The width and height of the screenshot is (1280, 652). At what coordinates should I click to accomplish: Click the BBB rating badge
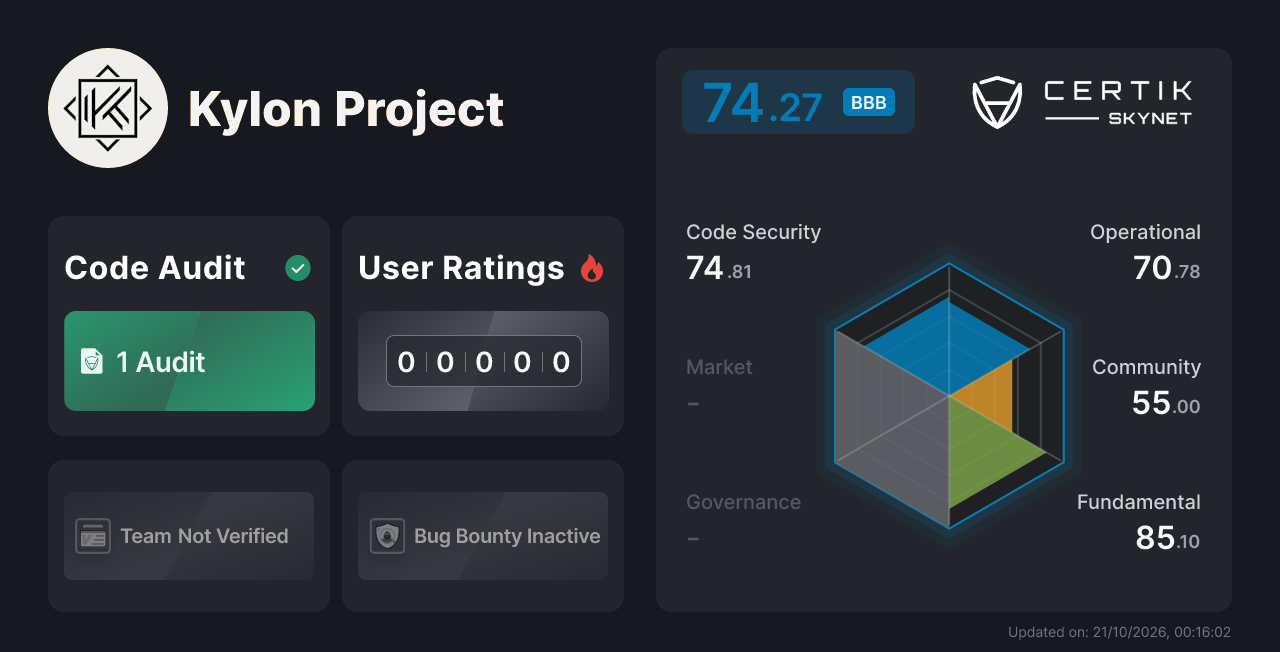click(869, 102)
